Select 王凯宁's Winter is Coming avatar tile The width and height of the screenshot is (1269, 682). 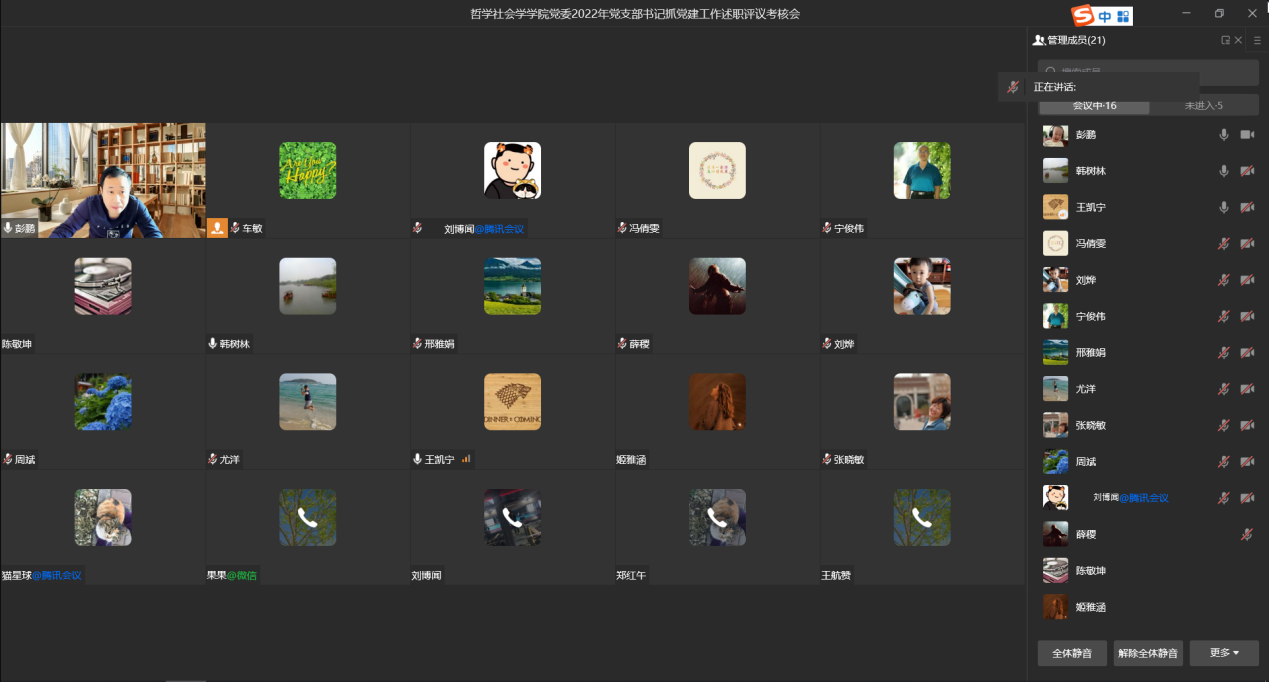coord(512,402)
